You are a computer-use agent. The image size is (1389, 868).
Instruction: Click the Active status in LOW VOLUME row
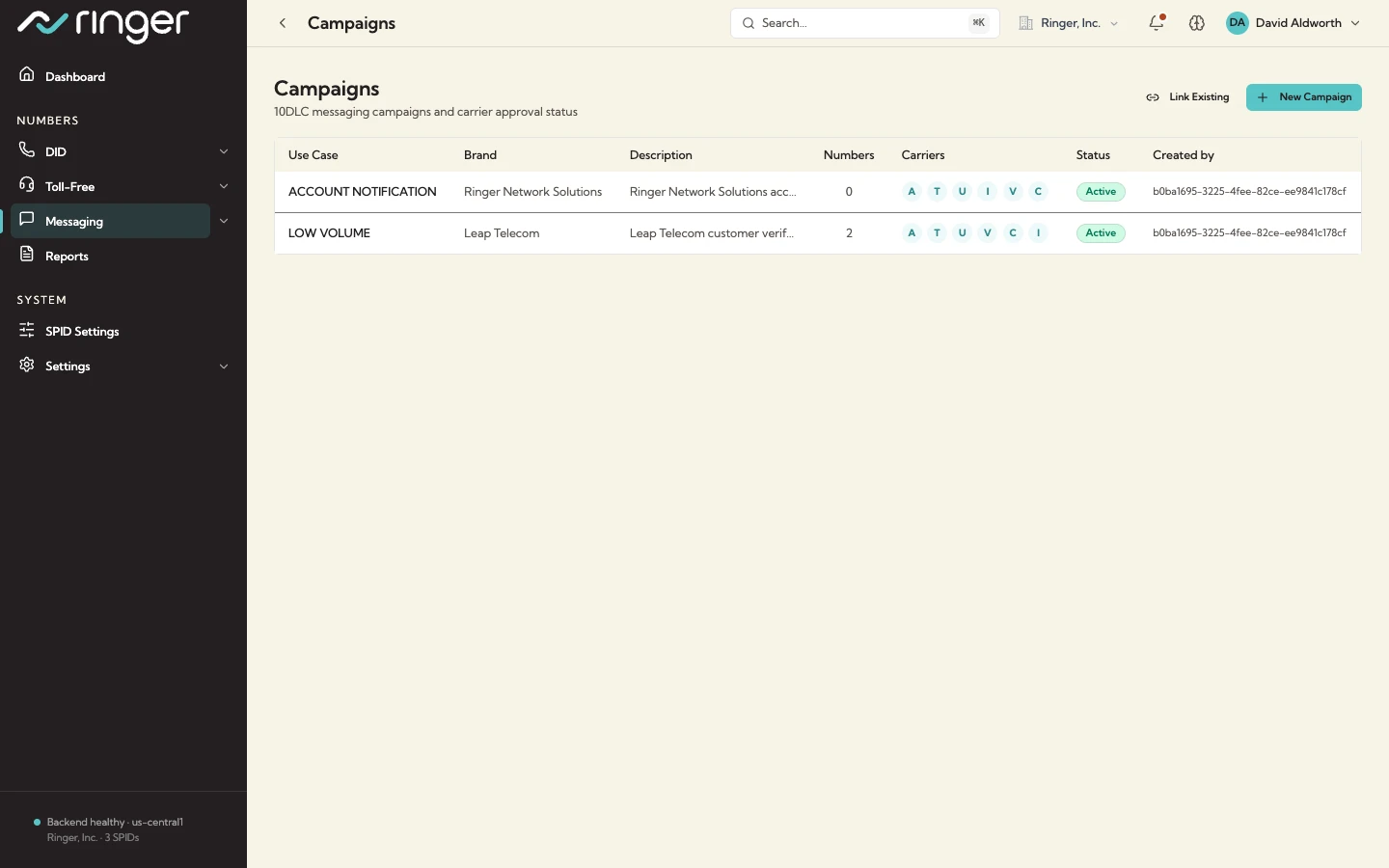point(1101,232)
